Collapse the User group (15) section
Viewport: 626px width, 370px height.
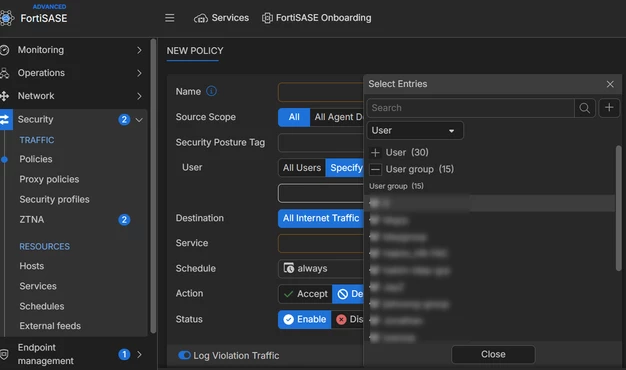click(x=375, y=169)
